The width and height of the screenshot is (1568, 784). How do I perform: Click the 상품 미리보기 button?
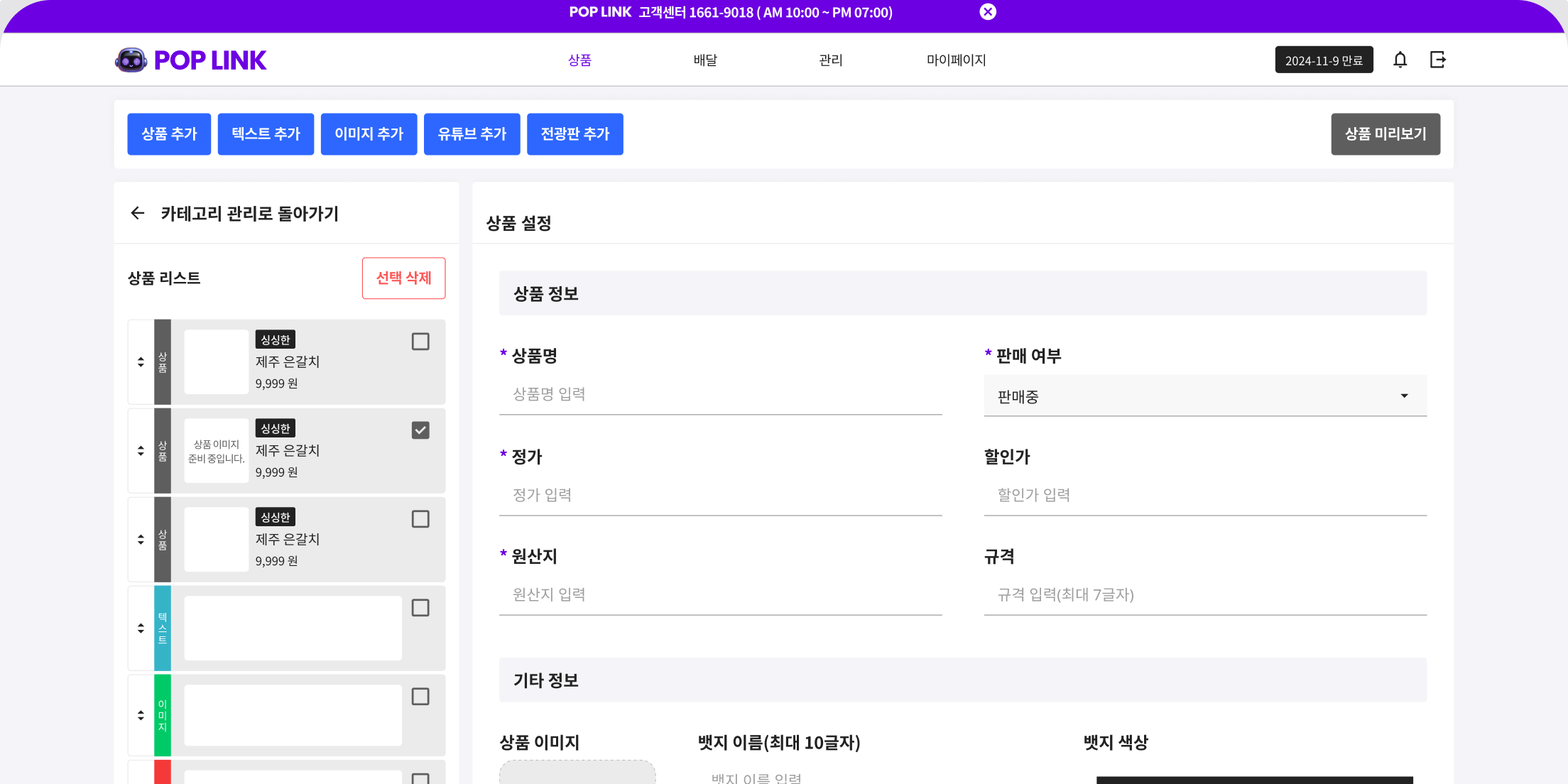pos(1385,134)
